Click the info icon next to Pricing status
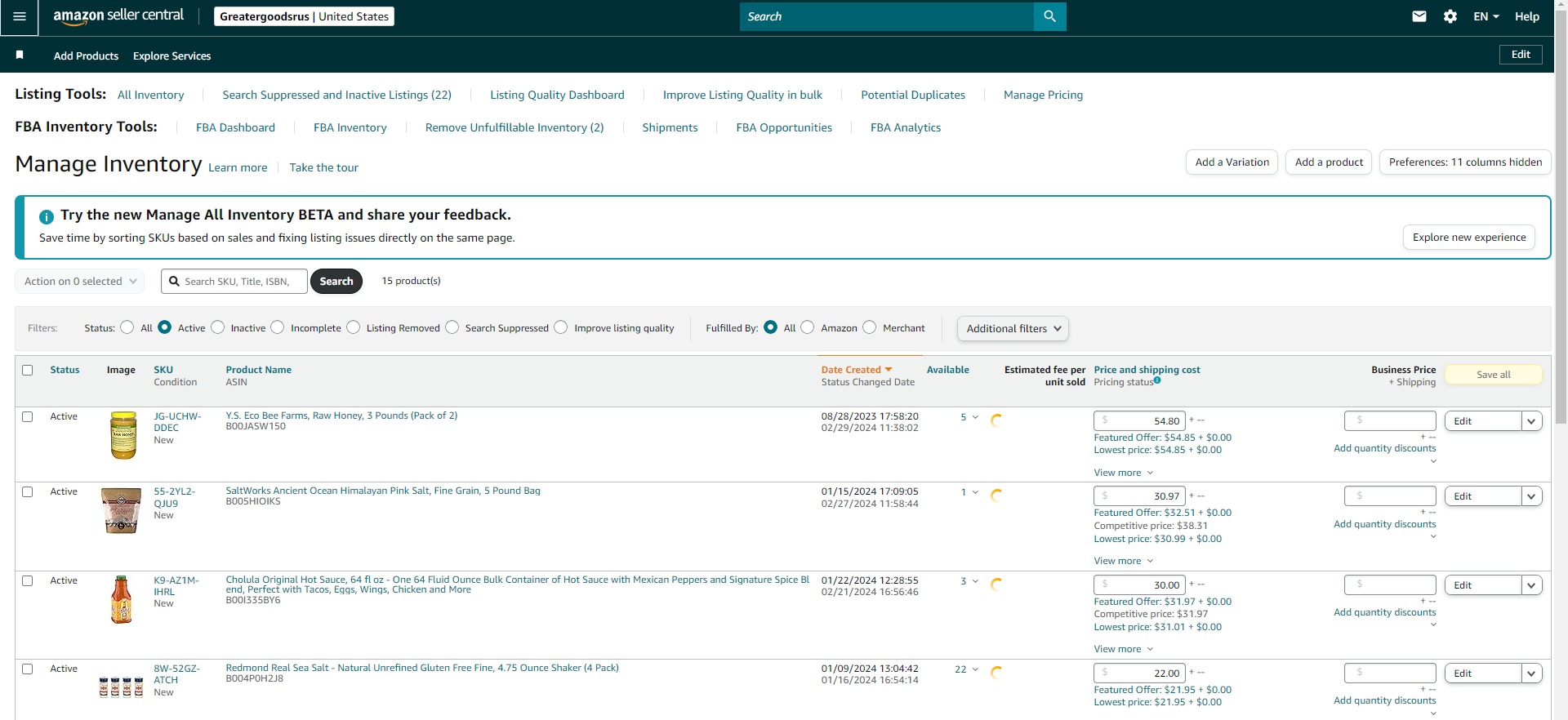The image size is (1568, 720). pyautogui.click(x=1157, y=380)
